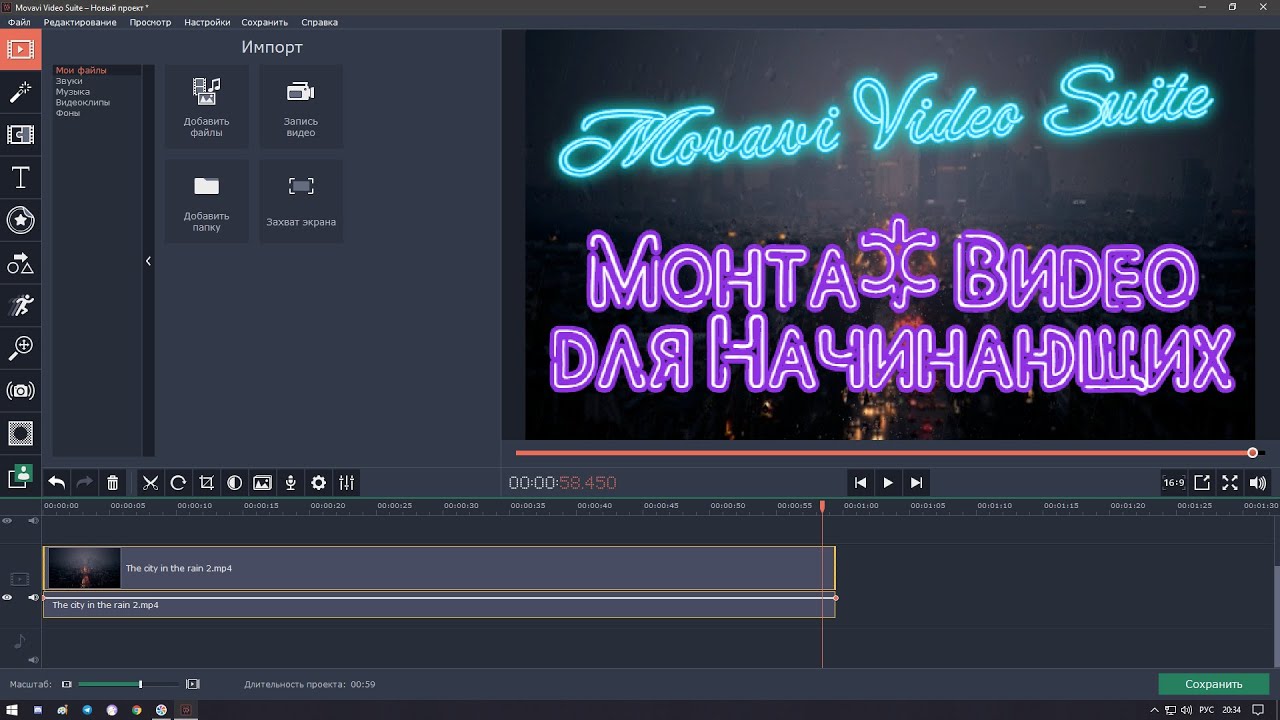Image resolution: width=1280 pixels, height=720 pixels.
Task: Click the timeline playhead marker
Action: click(x=823, y=507)
